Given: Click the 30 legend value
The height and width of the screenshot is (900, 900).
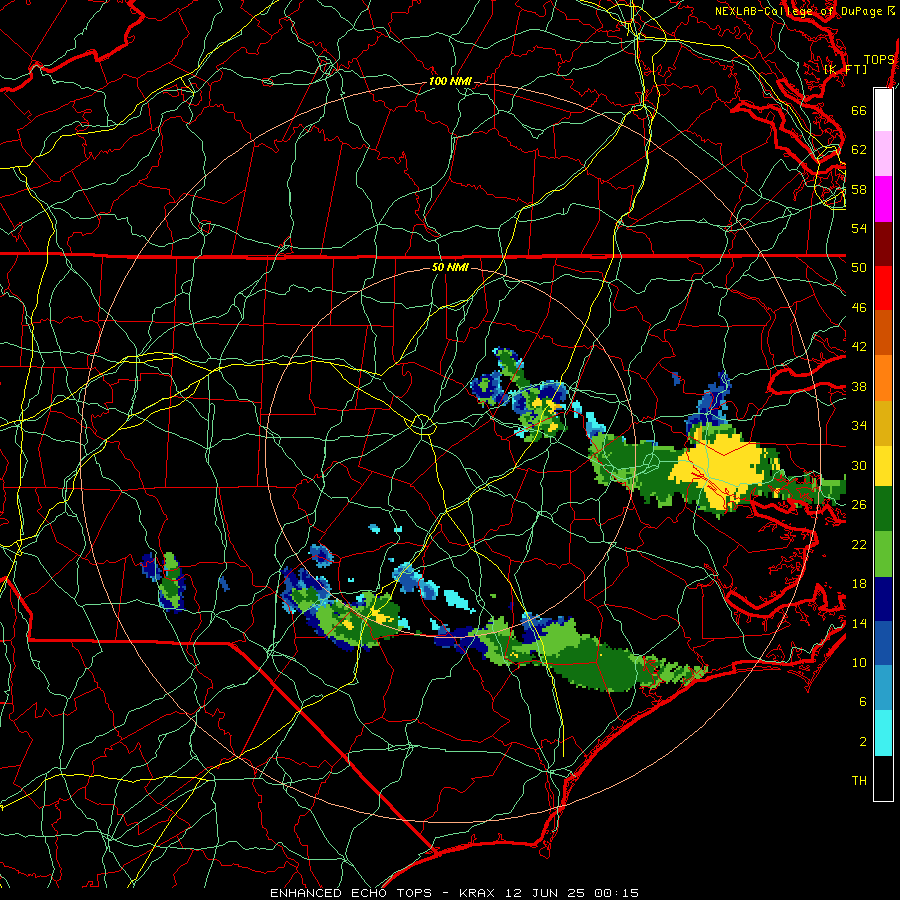Looking at the screenshot, I should coord(859,465).
